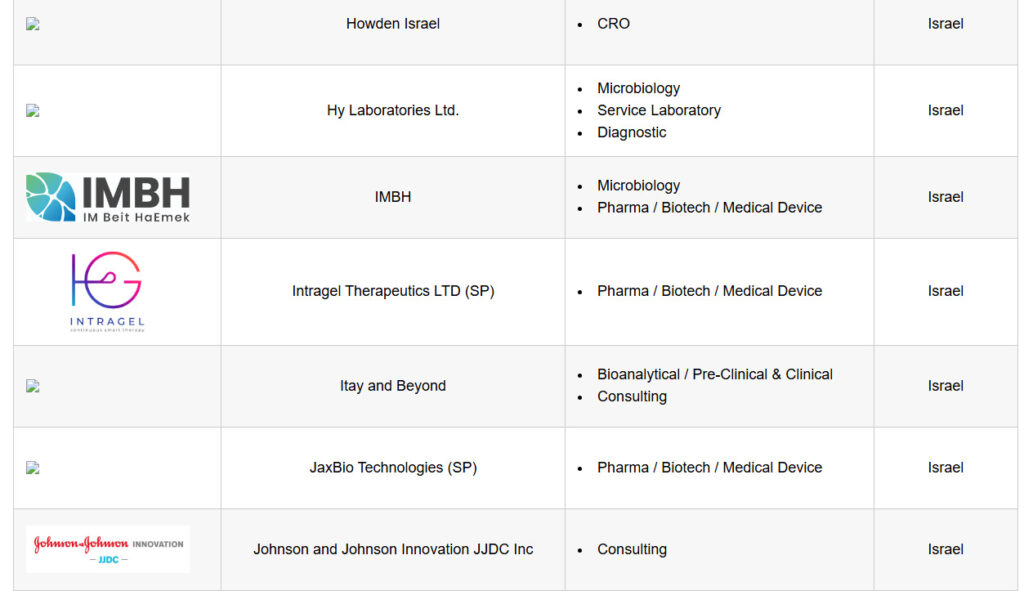Screen dimensions: 1024x591
Task: Click the Diagnostic category bullet
Action: tap(632, 133)
